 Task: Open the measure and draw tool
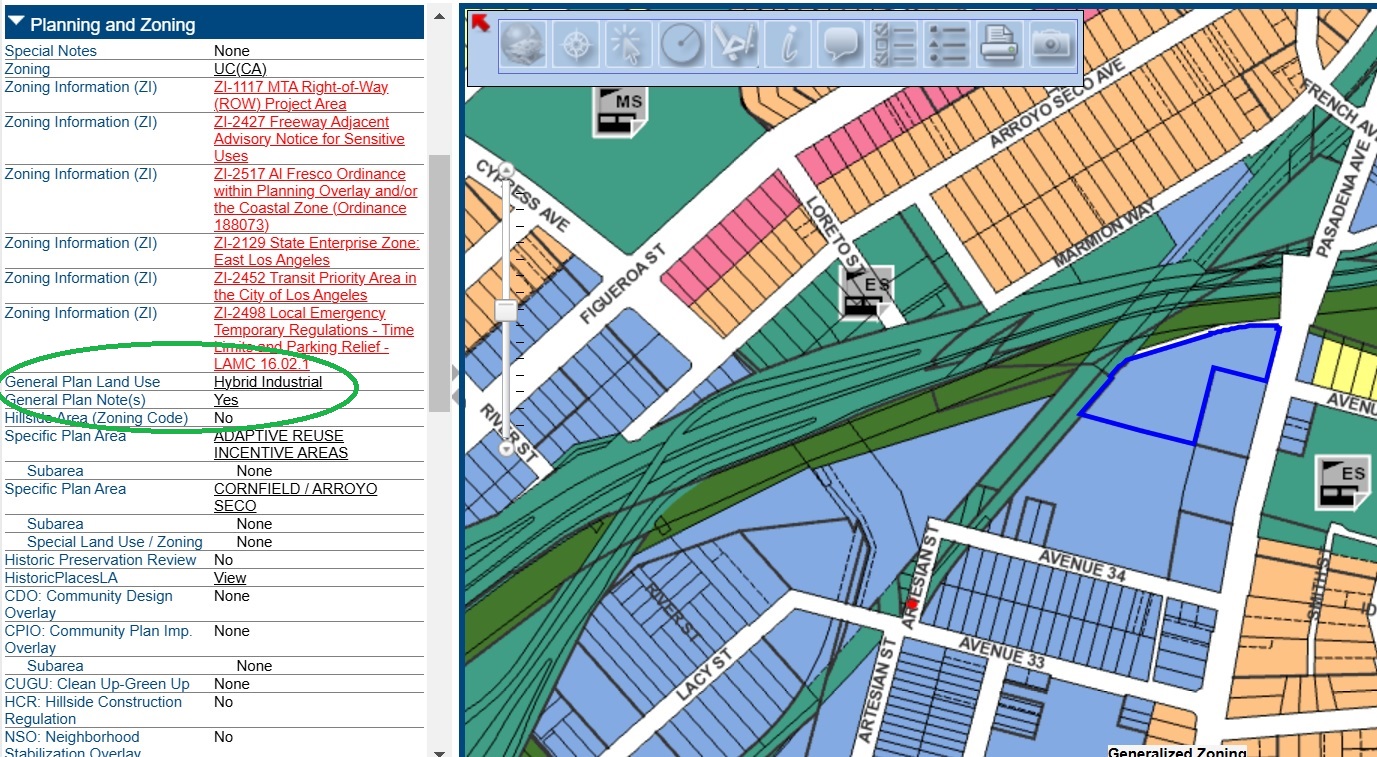(735, 45)
